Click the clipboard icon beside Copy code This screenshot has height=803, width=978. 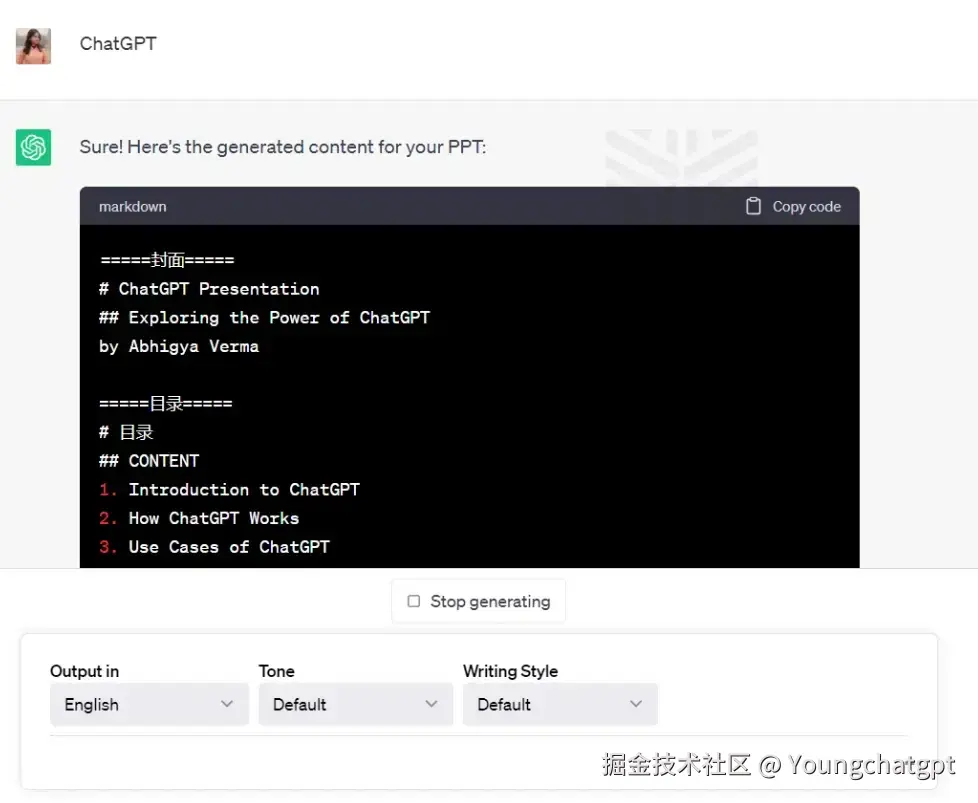coord(755,206)
